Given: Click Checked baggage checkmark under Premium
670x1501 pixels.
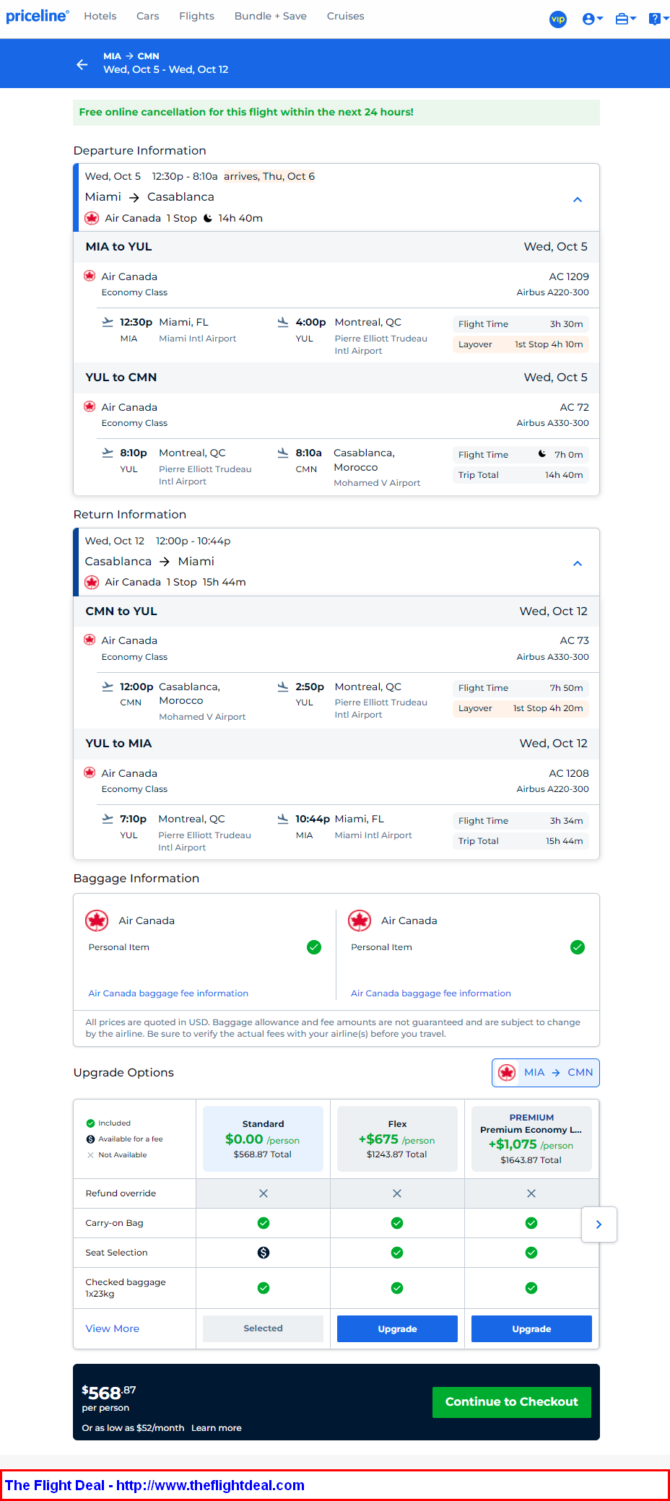Looking at the screenshot, I should coord(531,1288).
